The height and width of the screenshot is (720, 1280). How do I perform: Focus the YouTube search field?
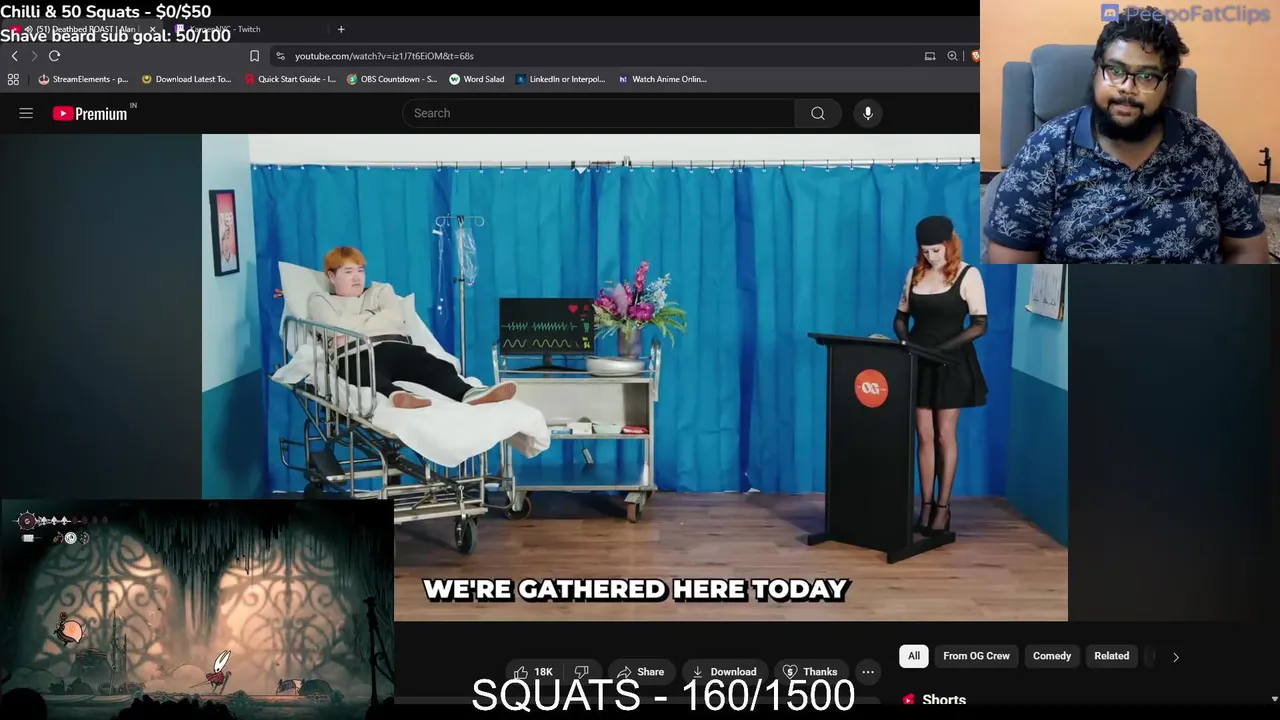(x=599, y=113)
